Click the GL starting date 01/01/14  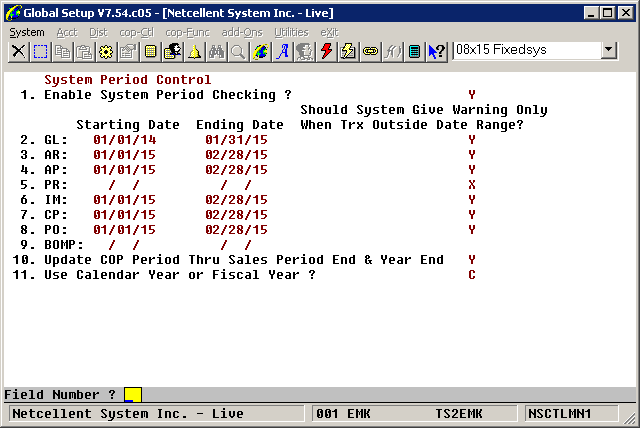coord(124,140)
